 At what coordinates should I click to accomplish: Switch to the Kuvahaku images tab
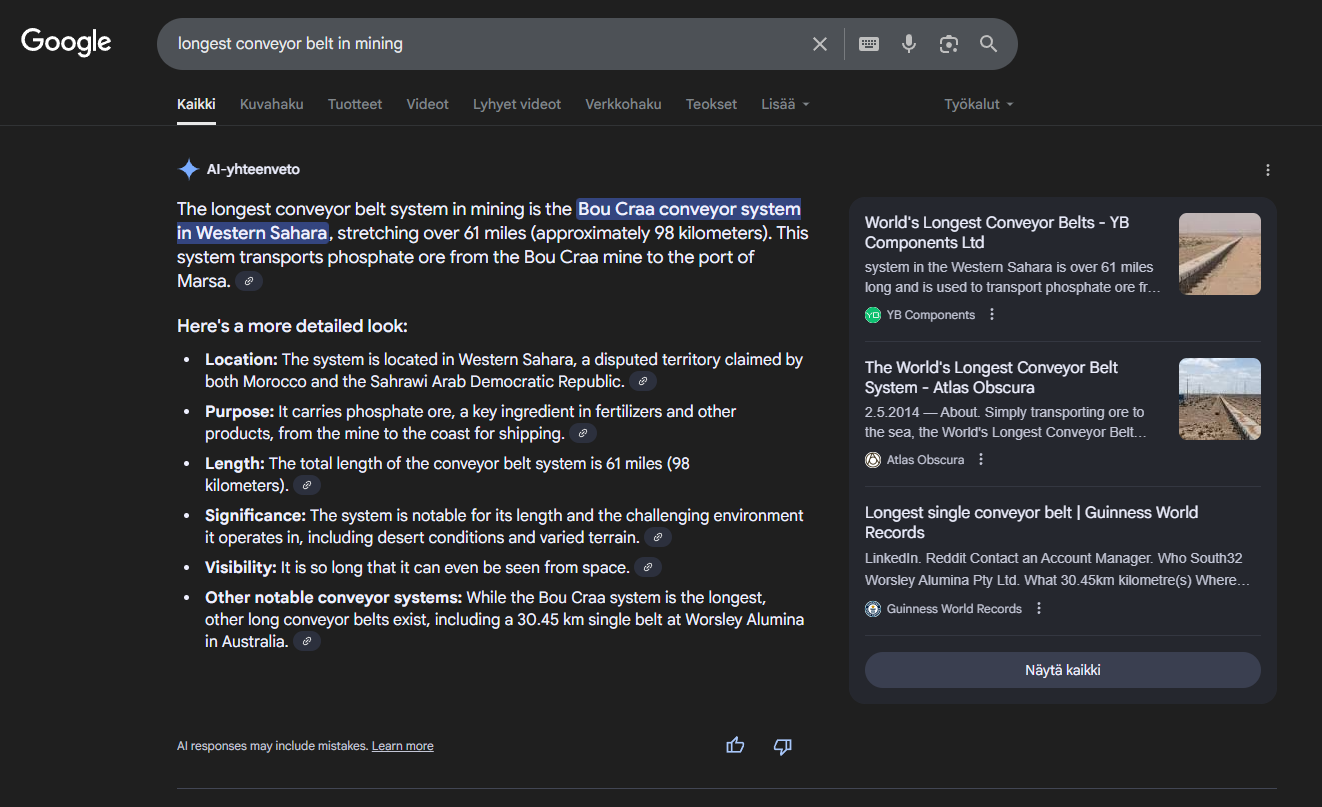click(x=271, y=104)
